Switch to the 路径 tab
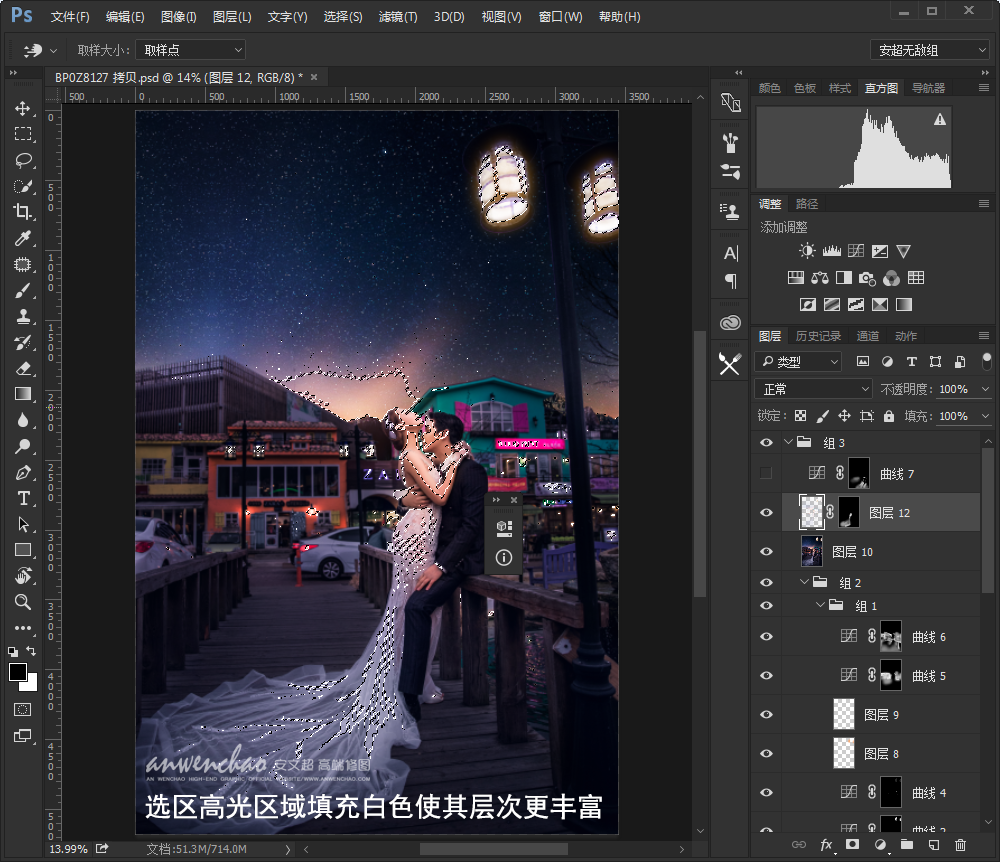Image resolution: width=1000 pixels, height=862 pixels. pyautogui.click(x=807, y=204)
